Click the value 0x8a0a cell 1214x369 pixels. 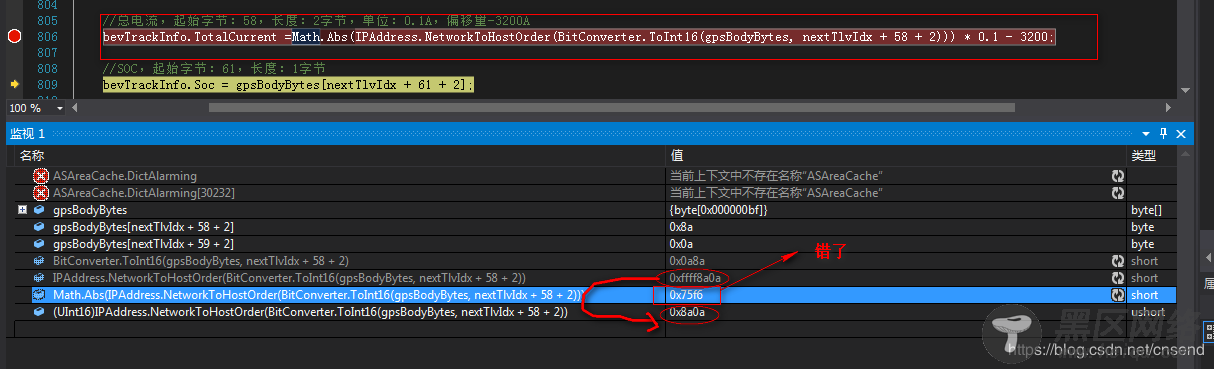tap(688, 312)
